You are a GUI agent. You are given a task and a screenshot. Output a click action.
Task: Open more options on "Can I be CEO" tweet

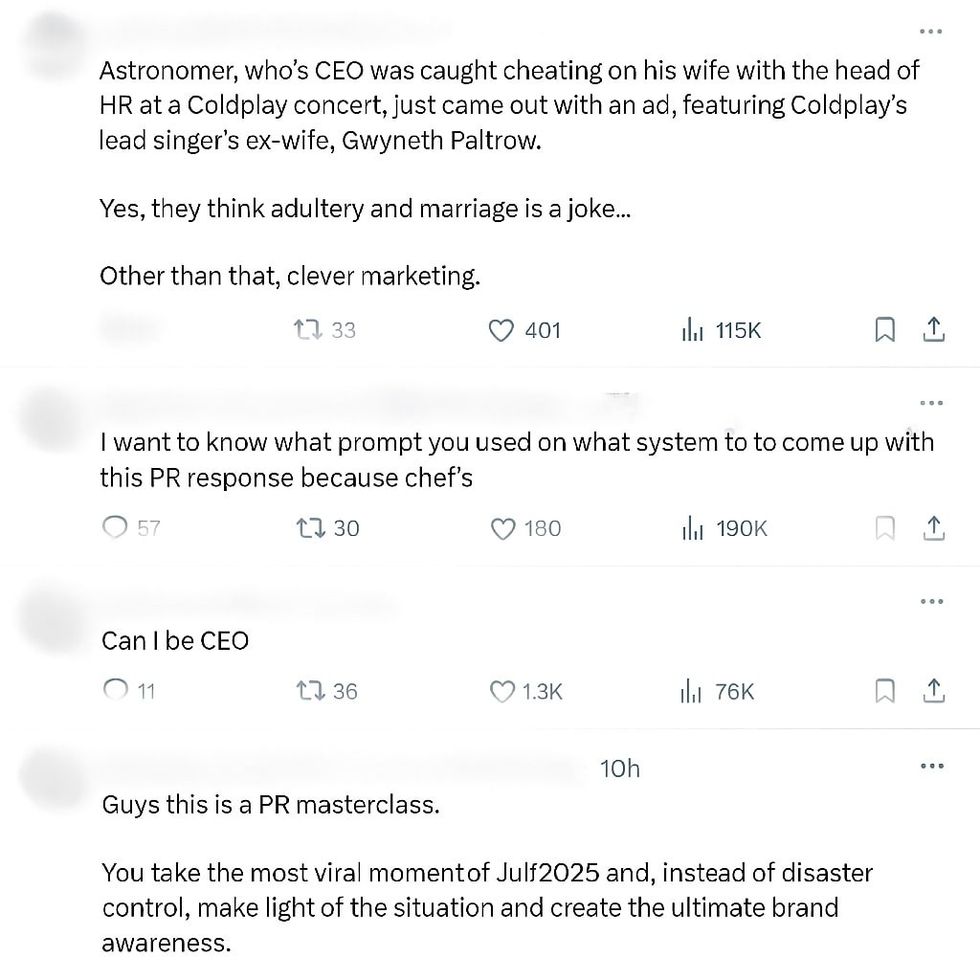tap(931, 602)
